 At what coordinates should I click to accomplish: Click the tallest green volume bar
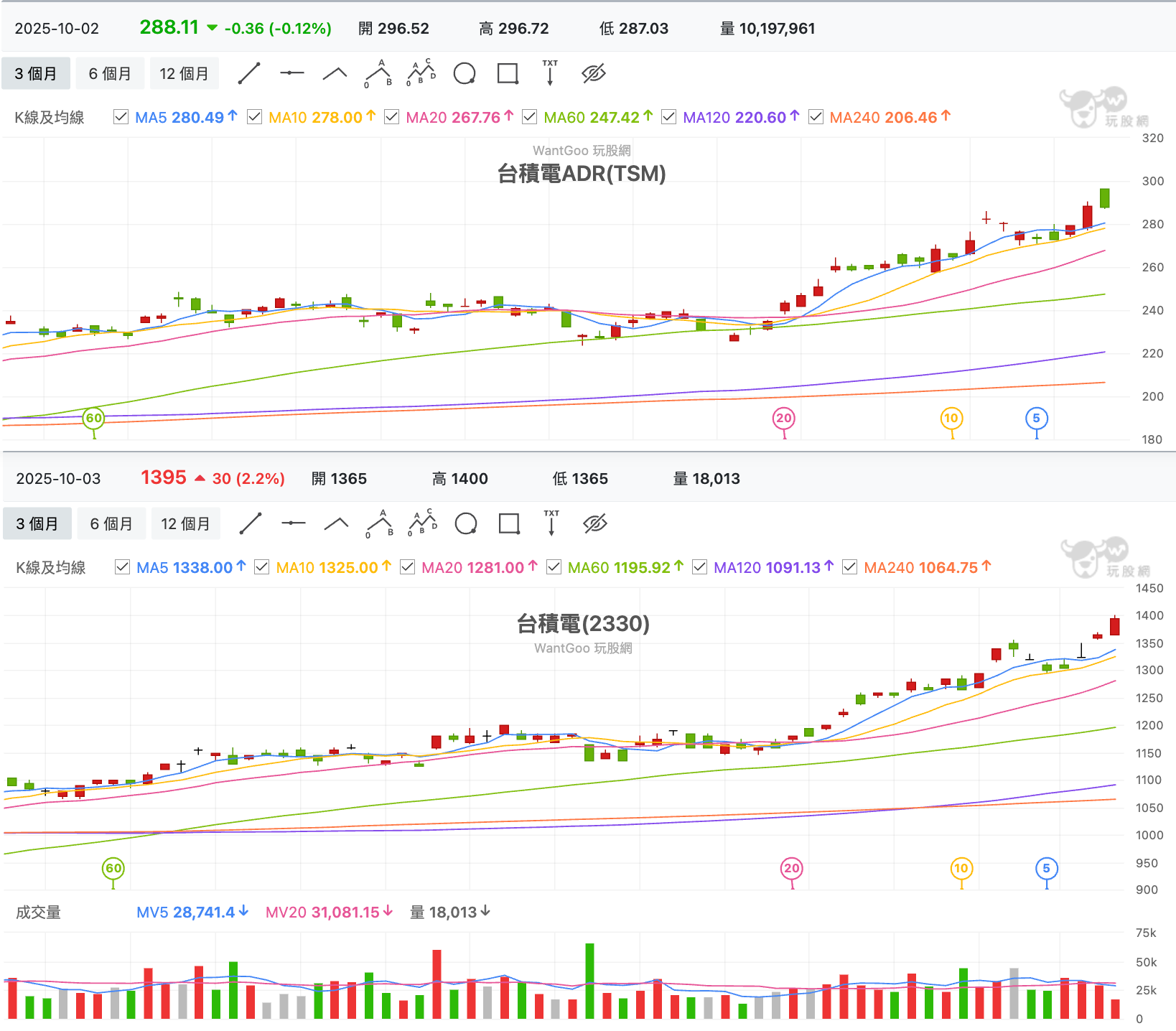click(590, 981)
